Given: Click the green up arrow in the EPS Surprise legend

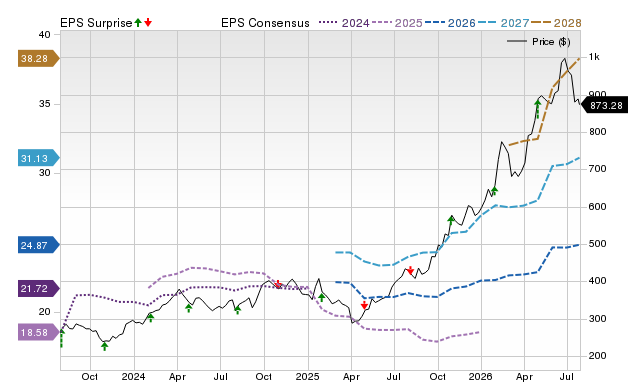Looking at the screenshot, I should click(x=138, y=22).
